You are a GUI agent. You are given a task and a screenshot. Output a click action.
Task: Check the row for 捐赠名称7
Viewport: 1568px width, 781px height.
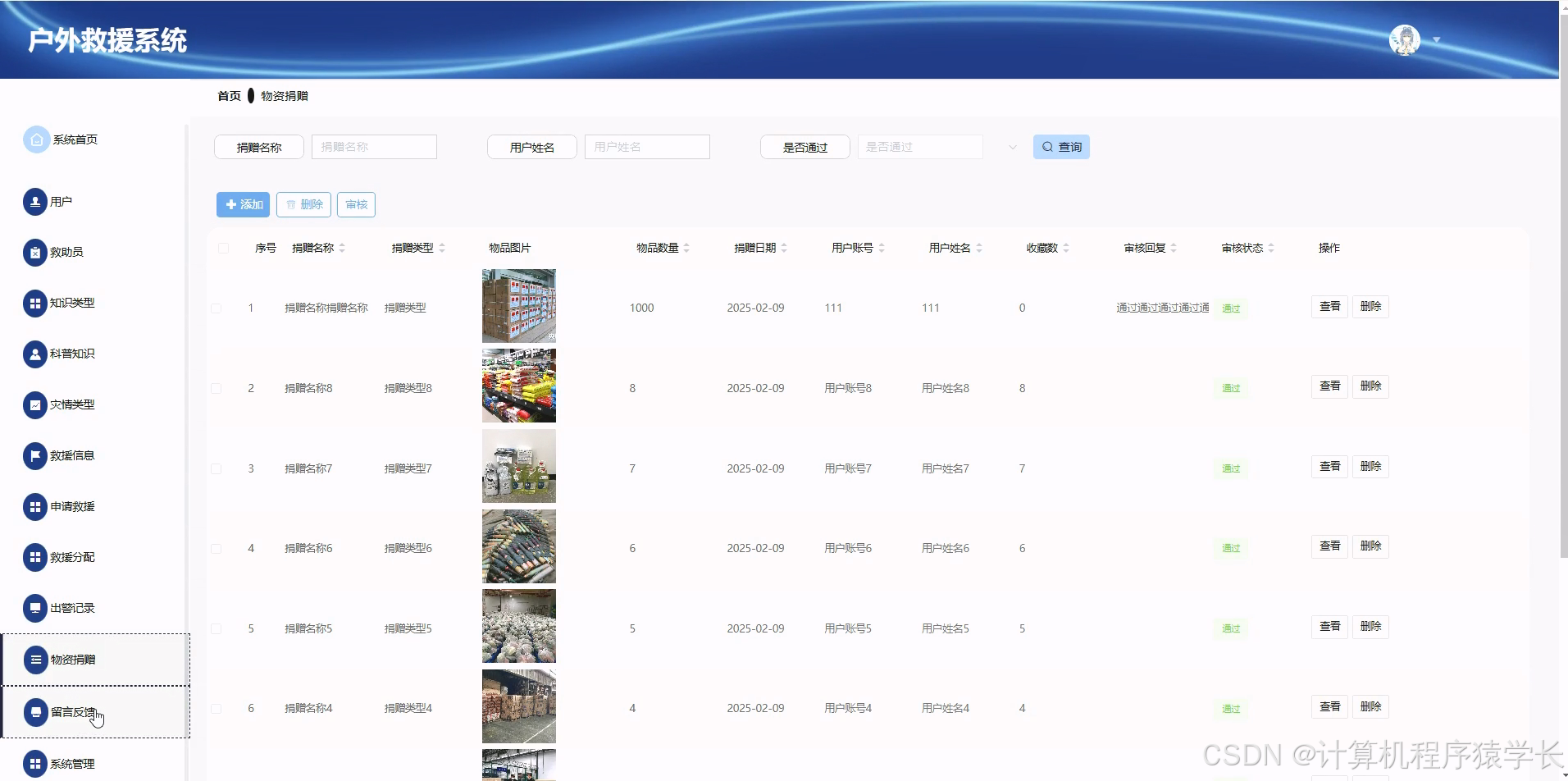coord(216,469)
